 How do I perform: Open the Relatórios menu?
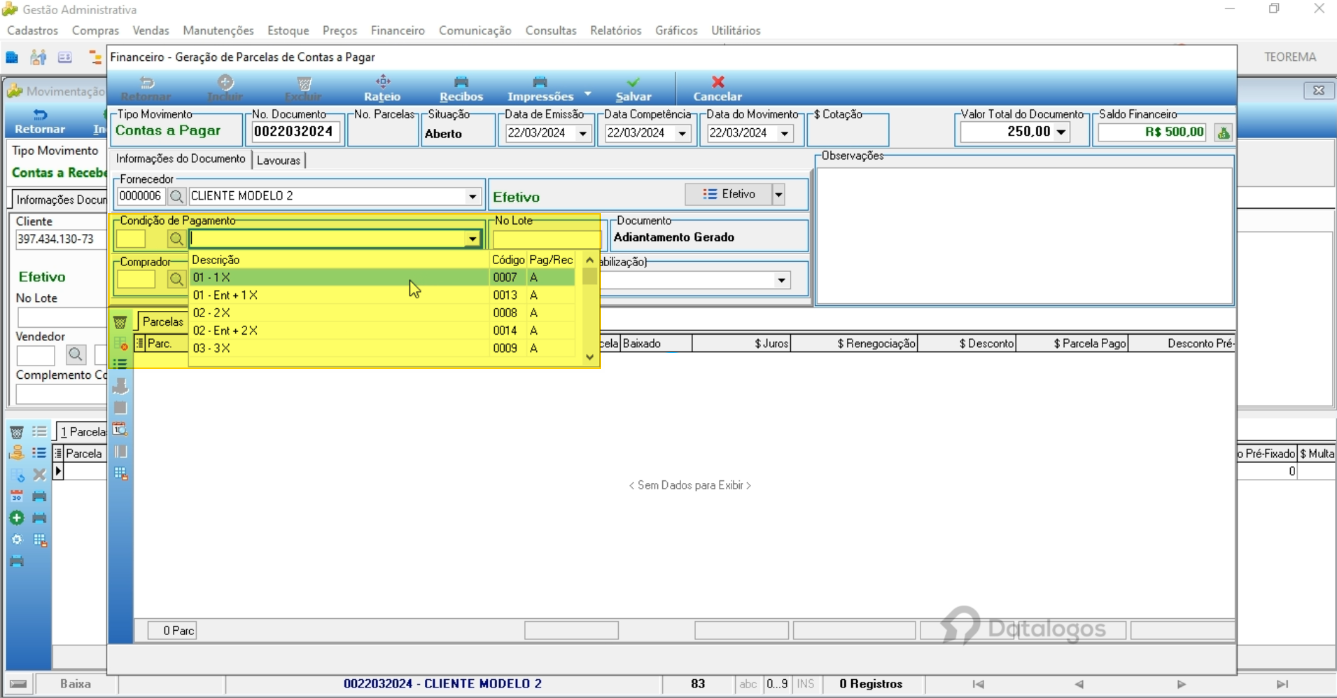coord(615,31)
